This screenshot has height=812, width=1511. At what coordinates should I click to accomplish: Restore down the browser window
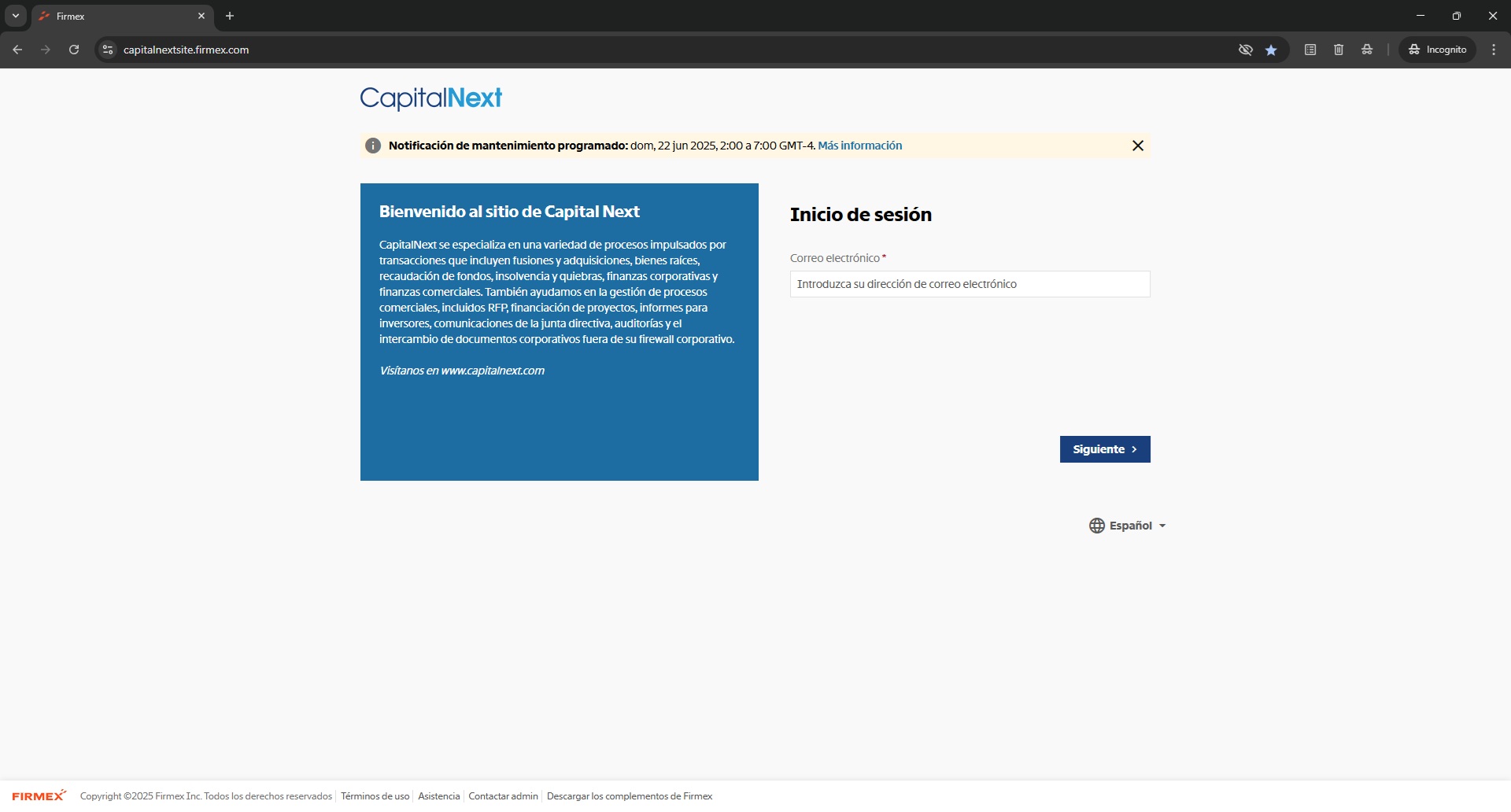tap(1457, 16)
